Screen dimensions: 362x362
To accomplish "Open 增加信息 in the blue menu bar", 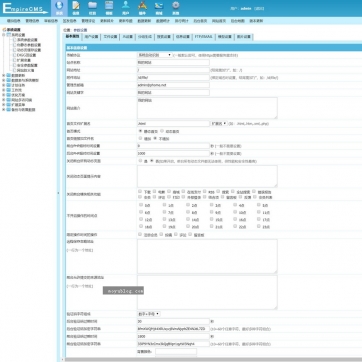I will point(14,21).
